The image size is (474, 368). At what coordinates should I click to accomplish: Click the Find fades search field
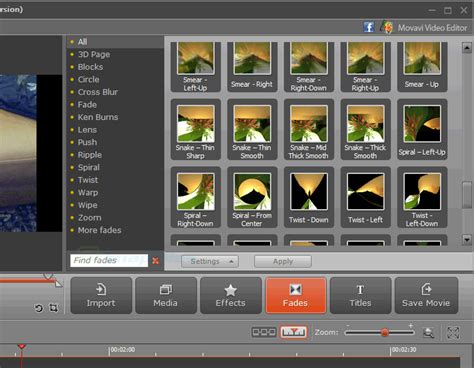pos(109,260)
